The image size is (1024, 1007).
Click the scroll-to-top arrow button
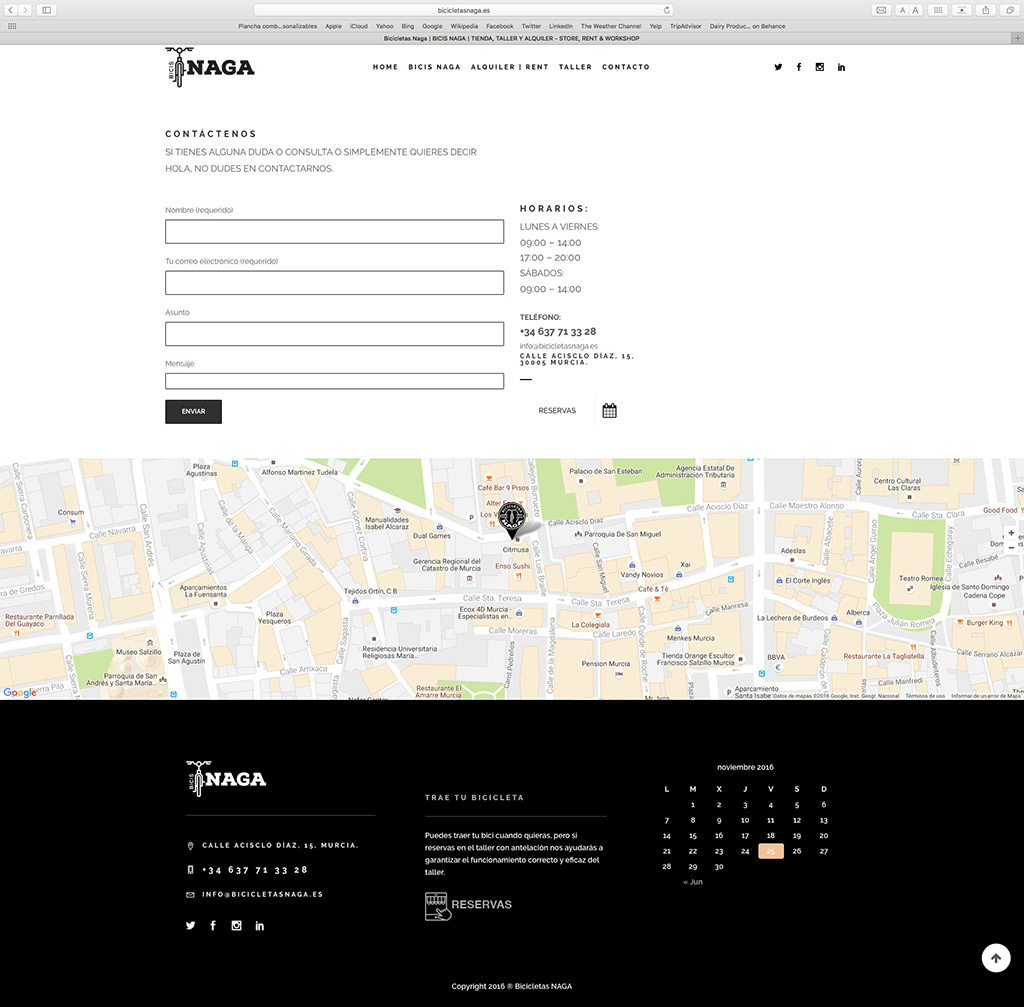tap(995, 958)
